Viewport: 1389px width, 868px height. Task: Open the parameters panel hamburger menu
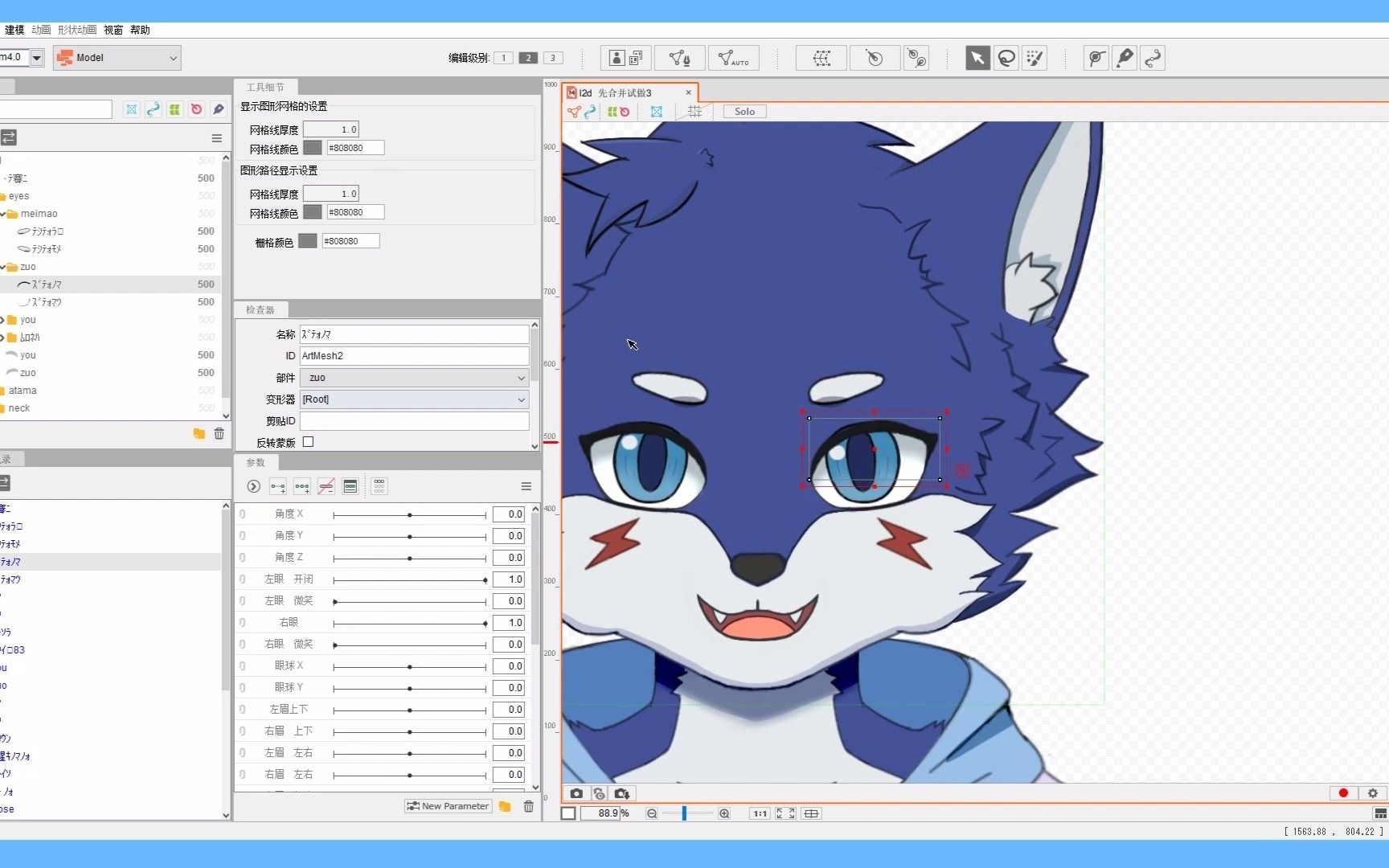coord(526,486)
